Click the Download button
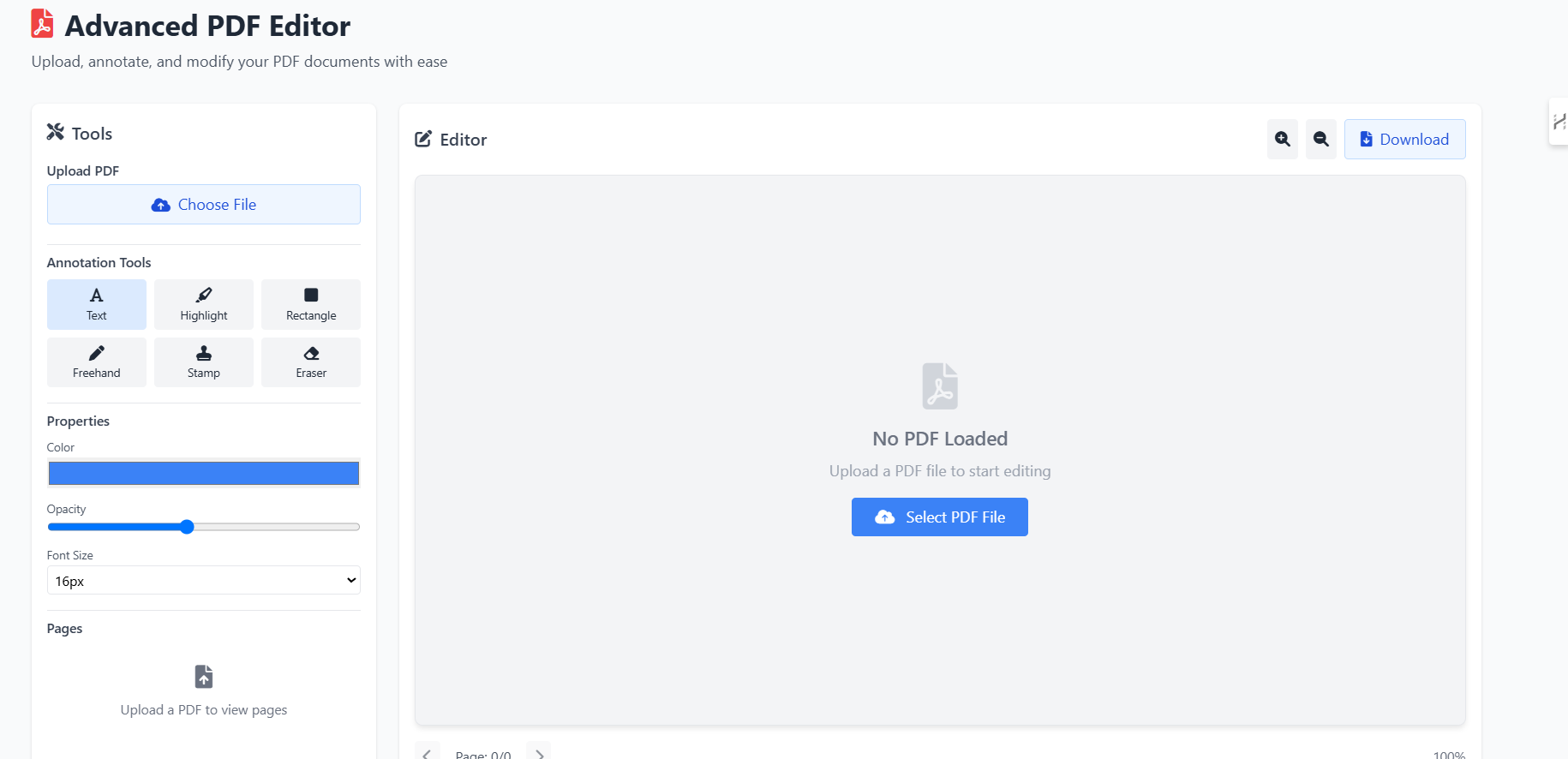Screen dimensions: 1568x759 point(1404,139)
